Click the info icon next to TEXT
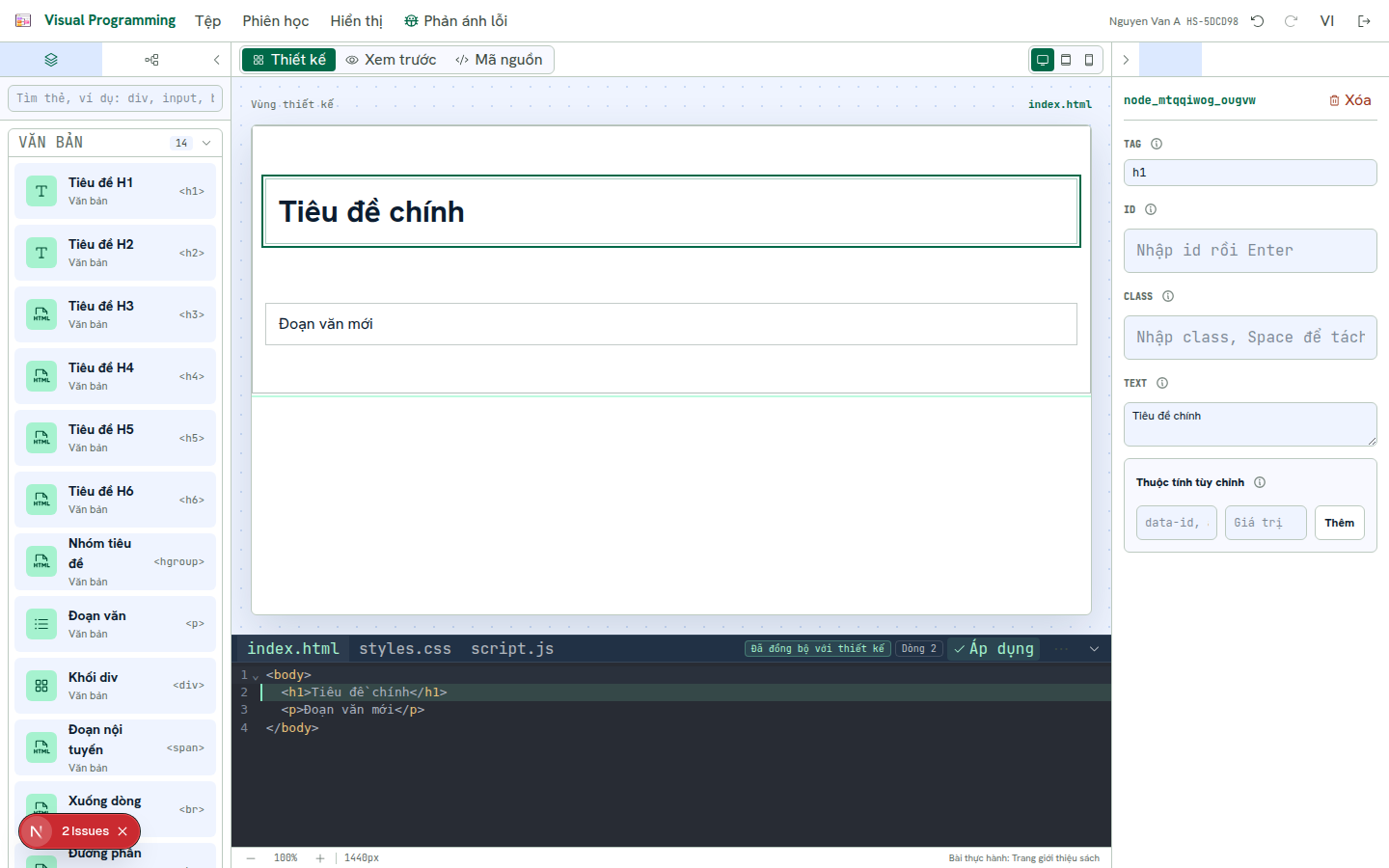The width and height of the screenshot is (1389, 868). coord(1162,383)
